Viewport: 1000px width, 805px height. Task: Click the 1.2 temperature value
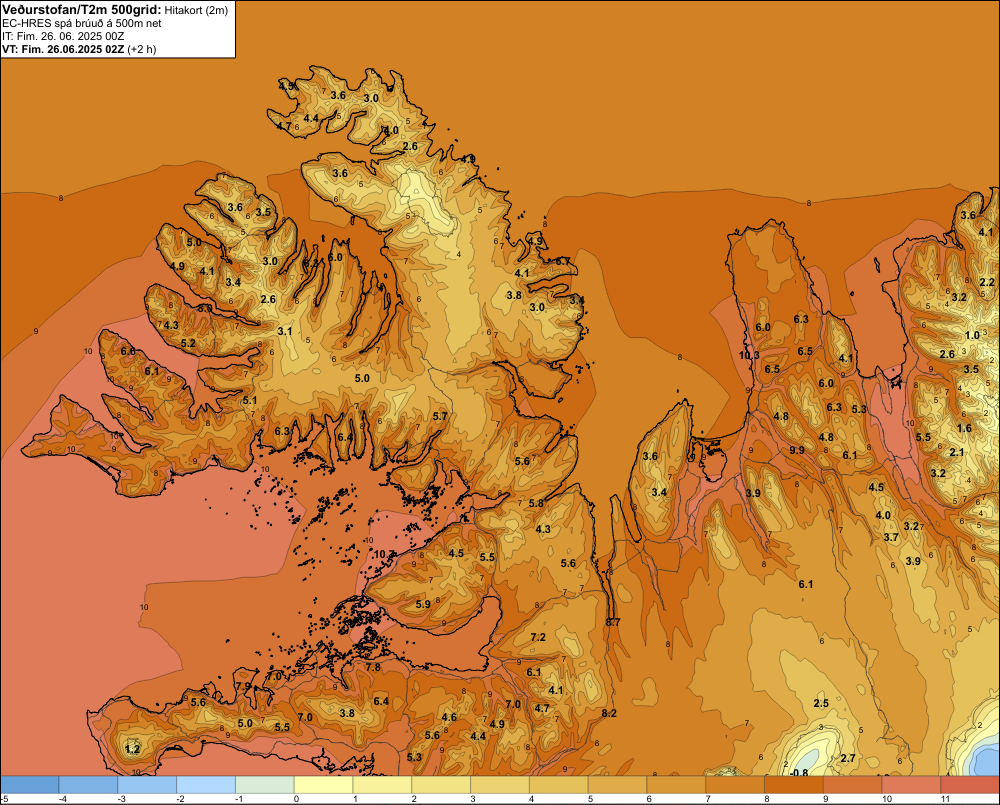point(133,749)
